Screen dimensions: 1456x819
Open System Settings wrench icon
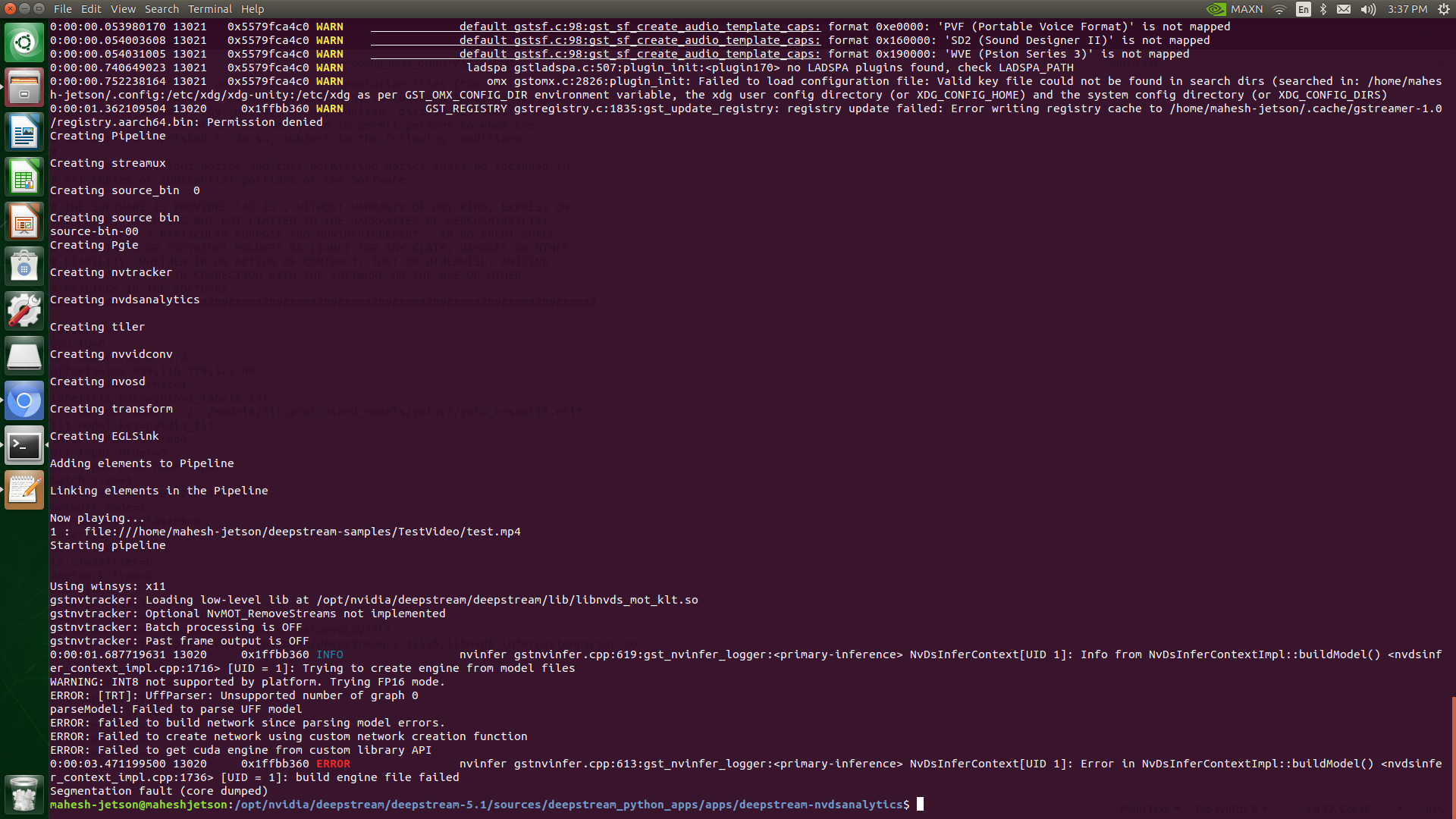coord(24,311)
